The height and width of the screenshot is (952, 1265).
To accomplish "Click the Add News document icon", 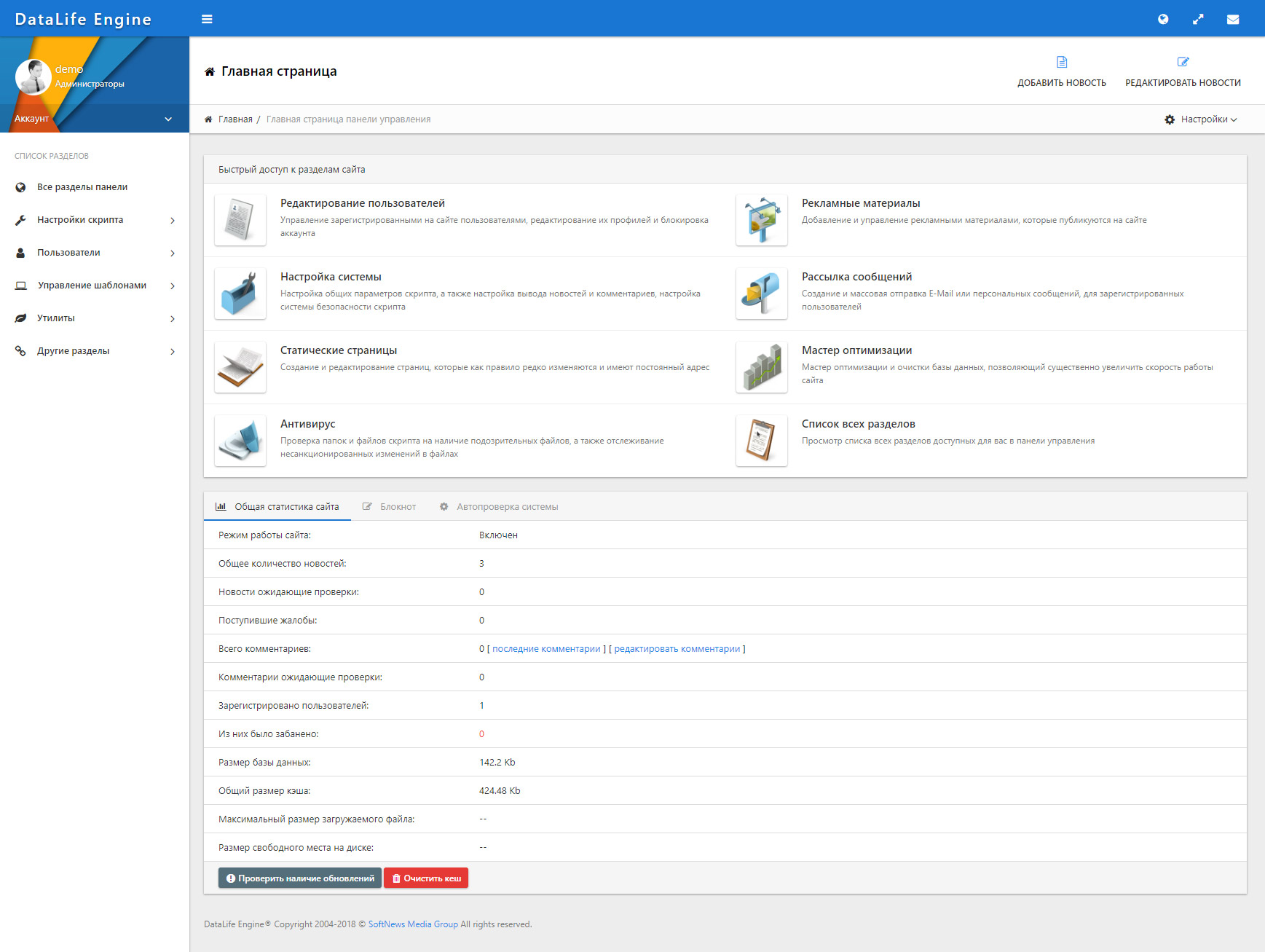I will click(x=1062, y=63).
